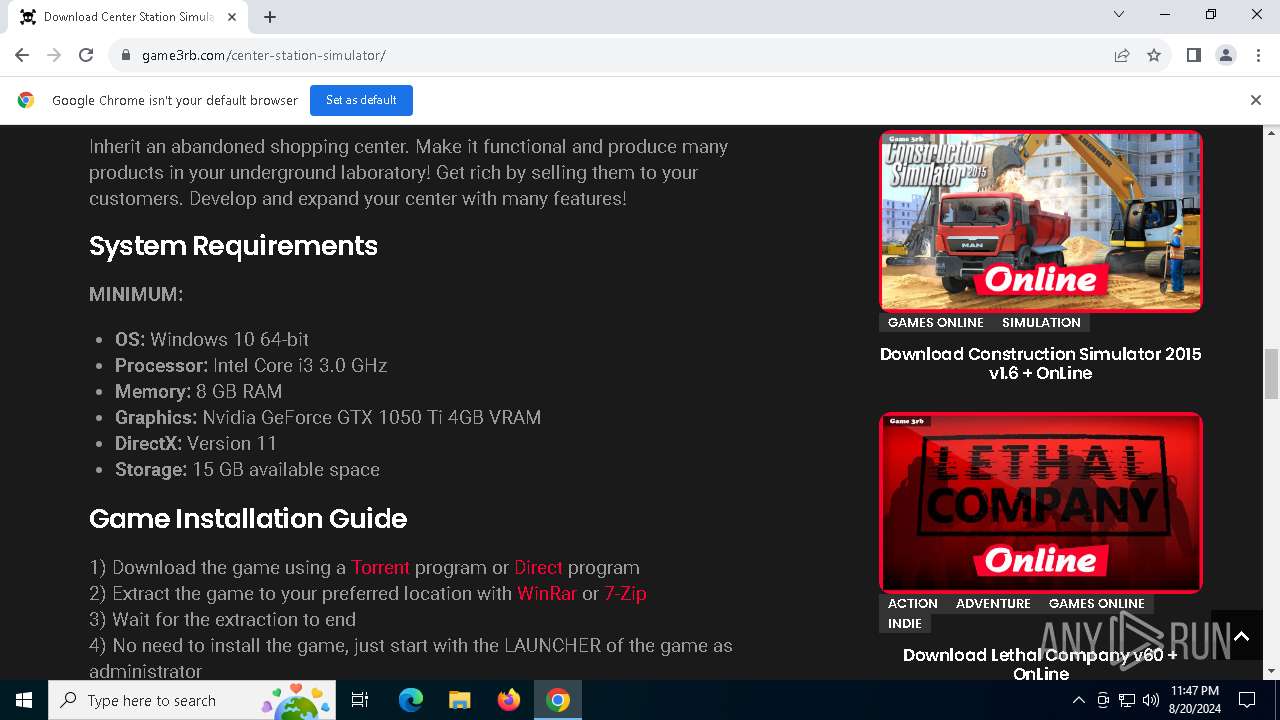Viewport: 1280px width, 720px height.
Task: Select the ADVENTURE category tag
Action: 993,603
